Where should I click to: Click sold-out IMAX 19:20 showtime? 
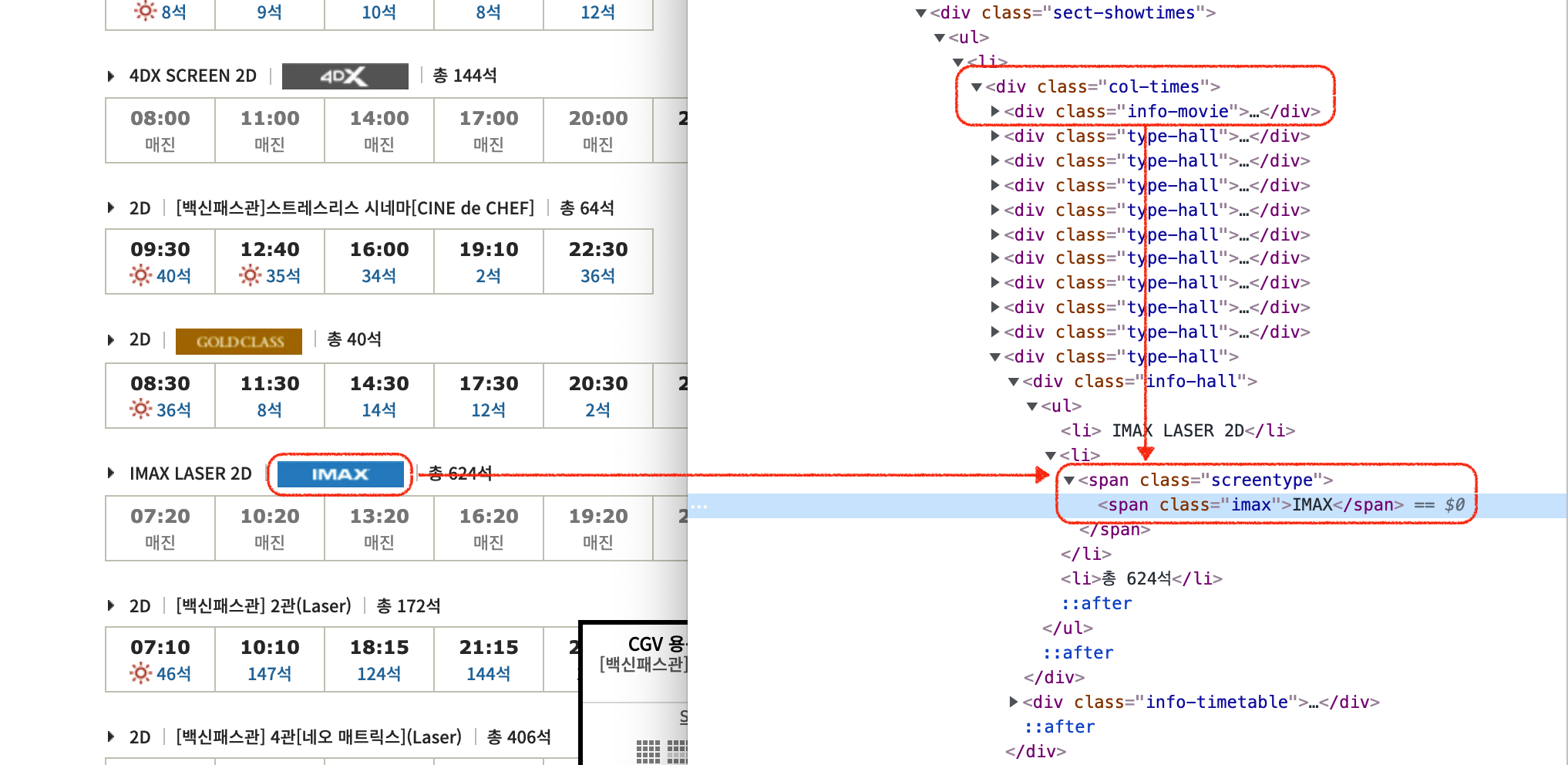598,528
